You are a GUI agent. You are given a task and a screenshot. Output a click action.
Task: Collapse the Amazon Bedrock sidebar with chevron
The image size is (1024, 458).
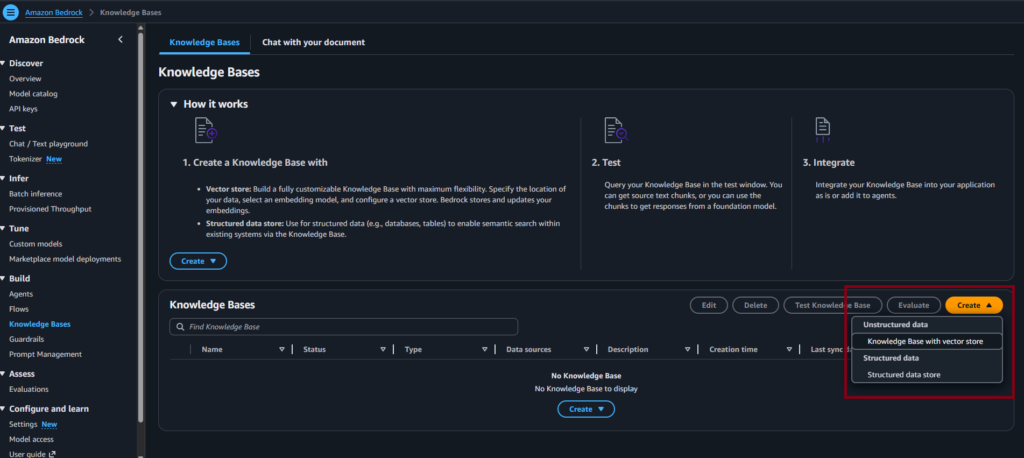point(120,39)
